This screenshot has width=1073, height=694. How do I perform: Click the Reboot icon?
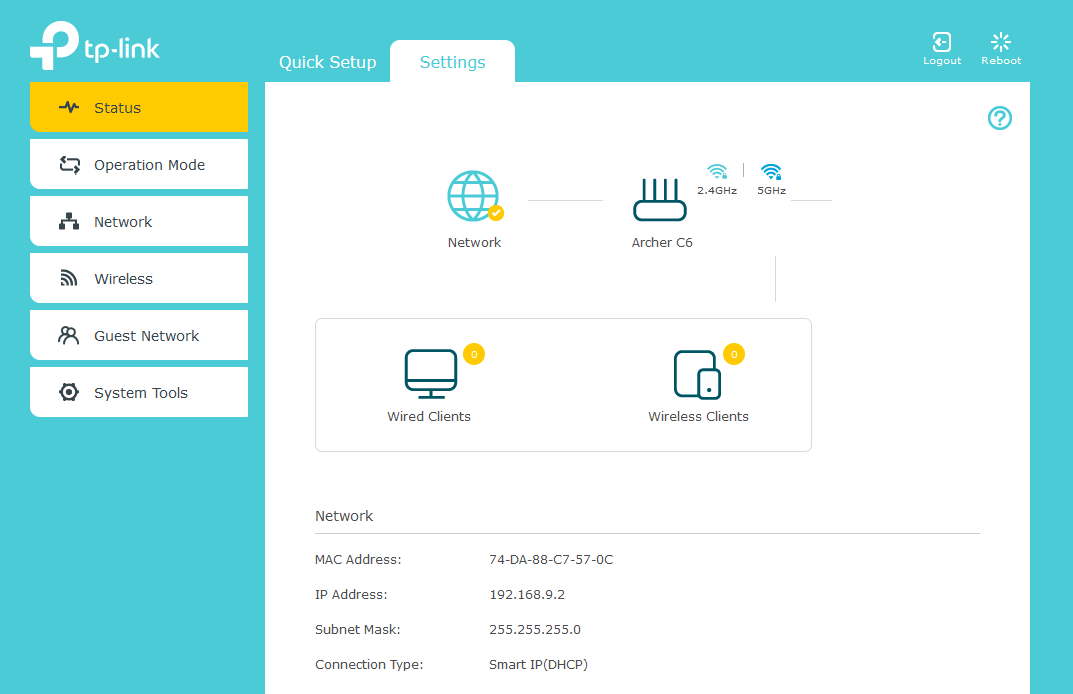[x=1000, y=42]
